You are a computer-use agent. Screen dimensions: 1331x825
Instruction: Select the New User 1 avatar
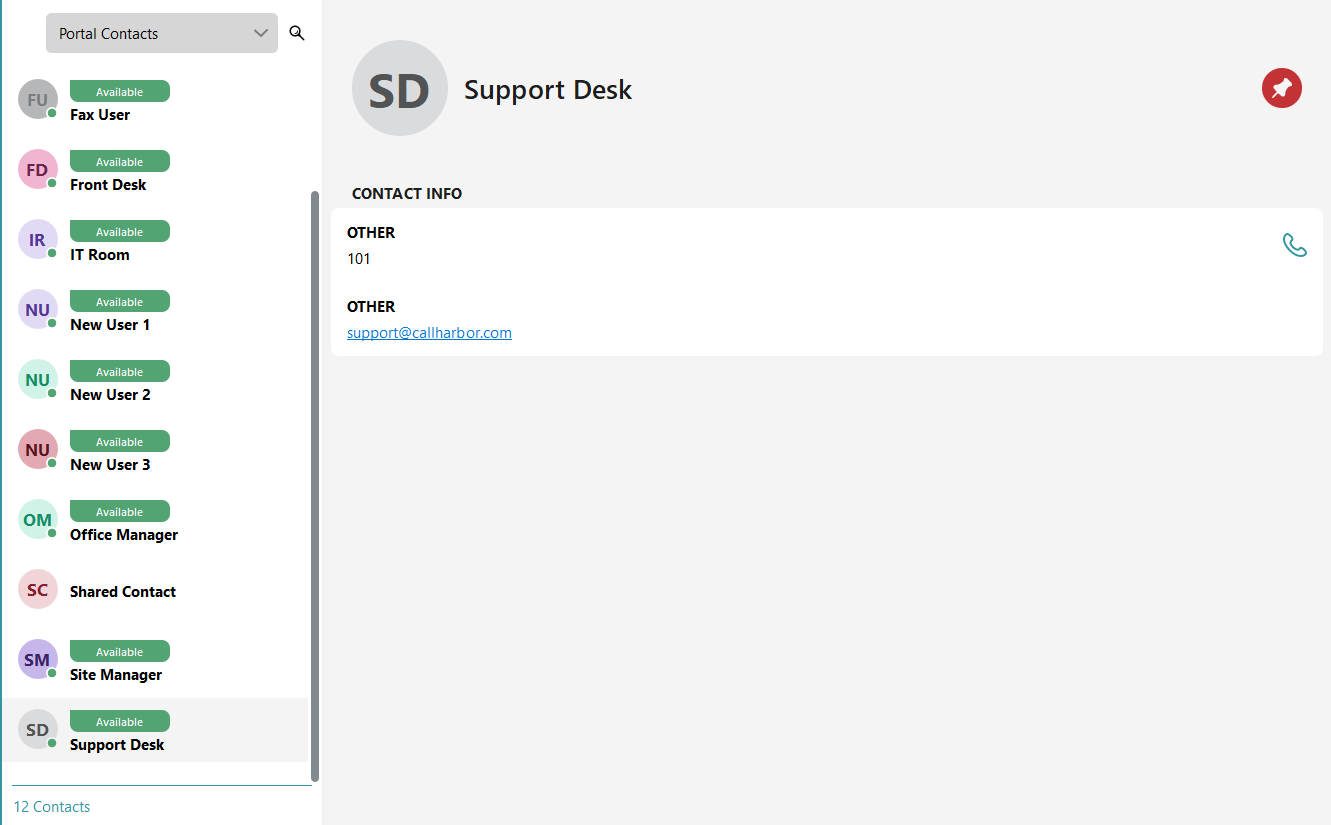point(38,309)
